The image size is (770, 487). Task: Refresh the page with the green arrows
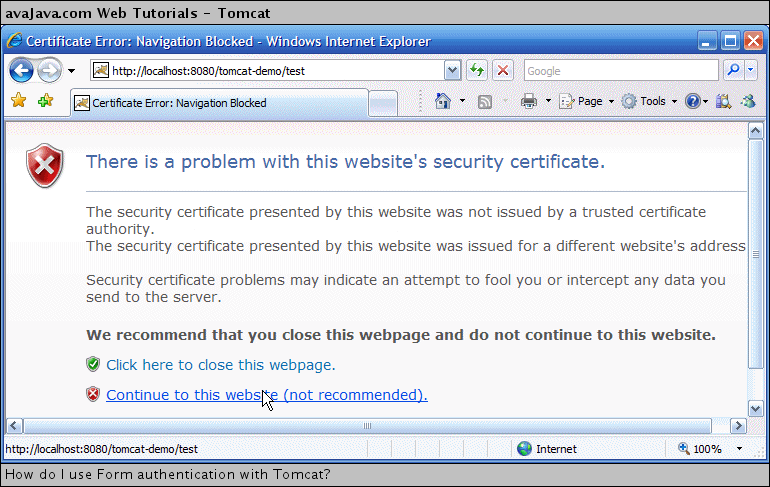point(477,70)
